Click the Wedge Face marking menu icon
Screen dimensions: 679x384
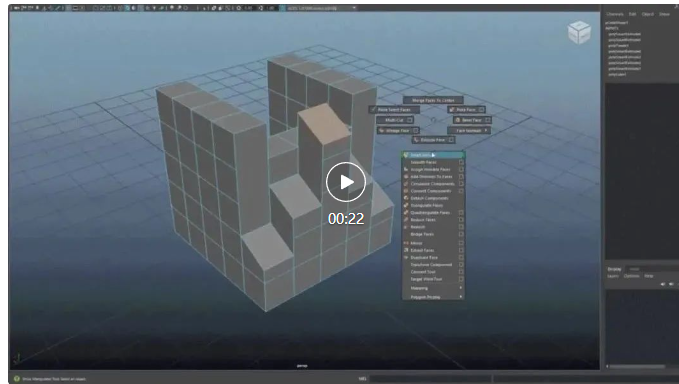[382, 130]
